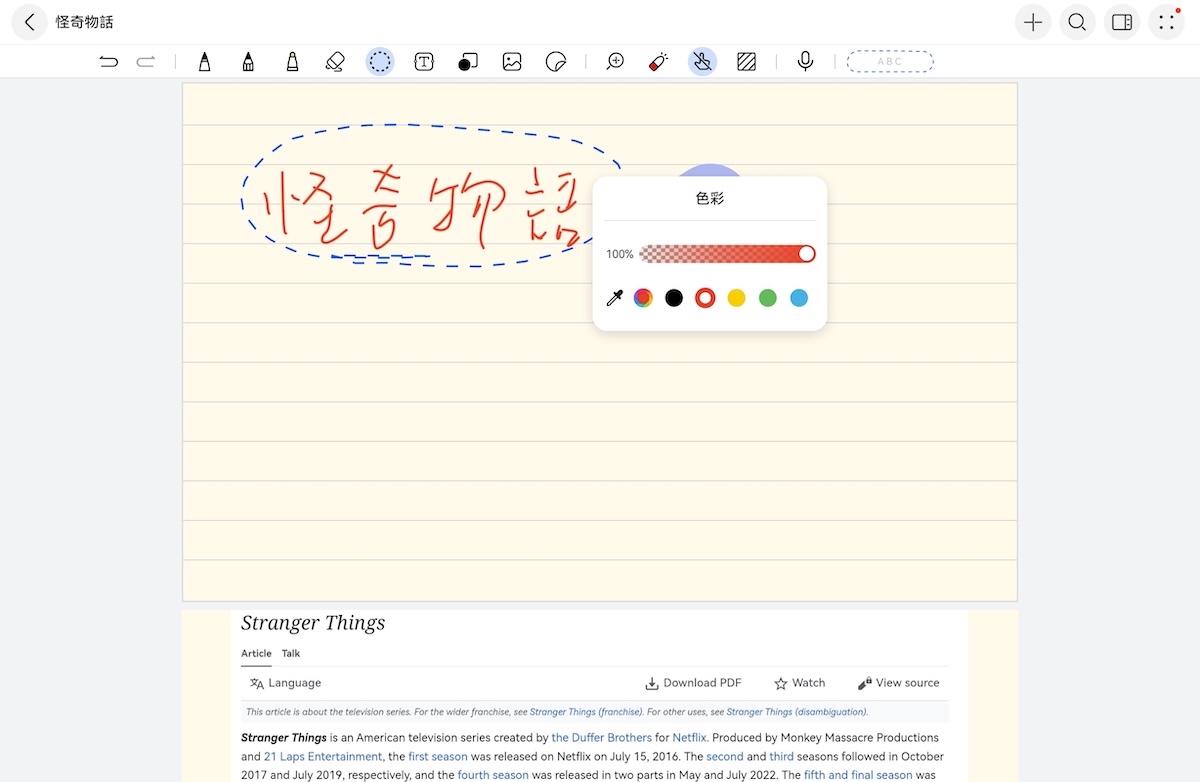
Task: Switch to the Talk tab
Action: pyautogui.click(x=291, y=653)
